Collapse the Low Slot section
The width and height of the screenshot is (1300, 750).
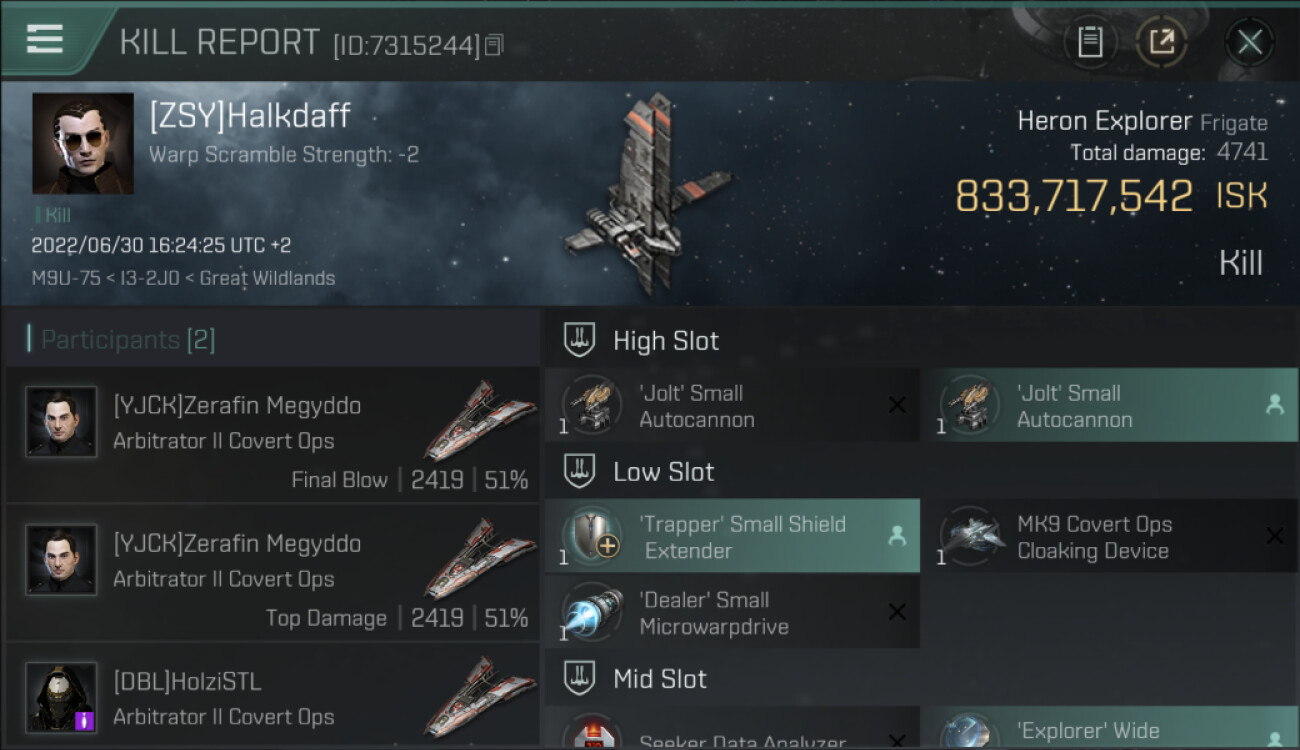(x=580, y=471)
